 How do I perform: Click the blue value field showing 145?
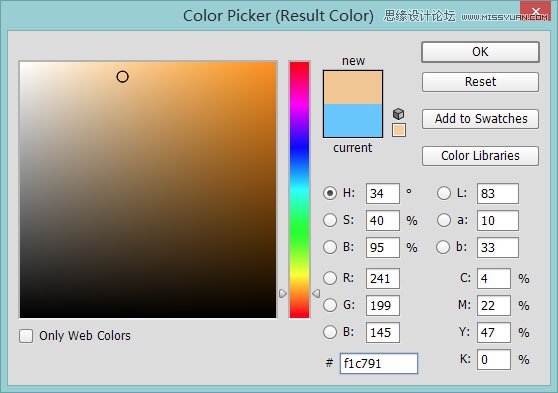[383, 332]
